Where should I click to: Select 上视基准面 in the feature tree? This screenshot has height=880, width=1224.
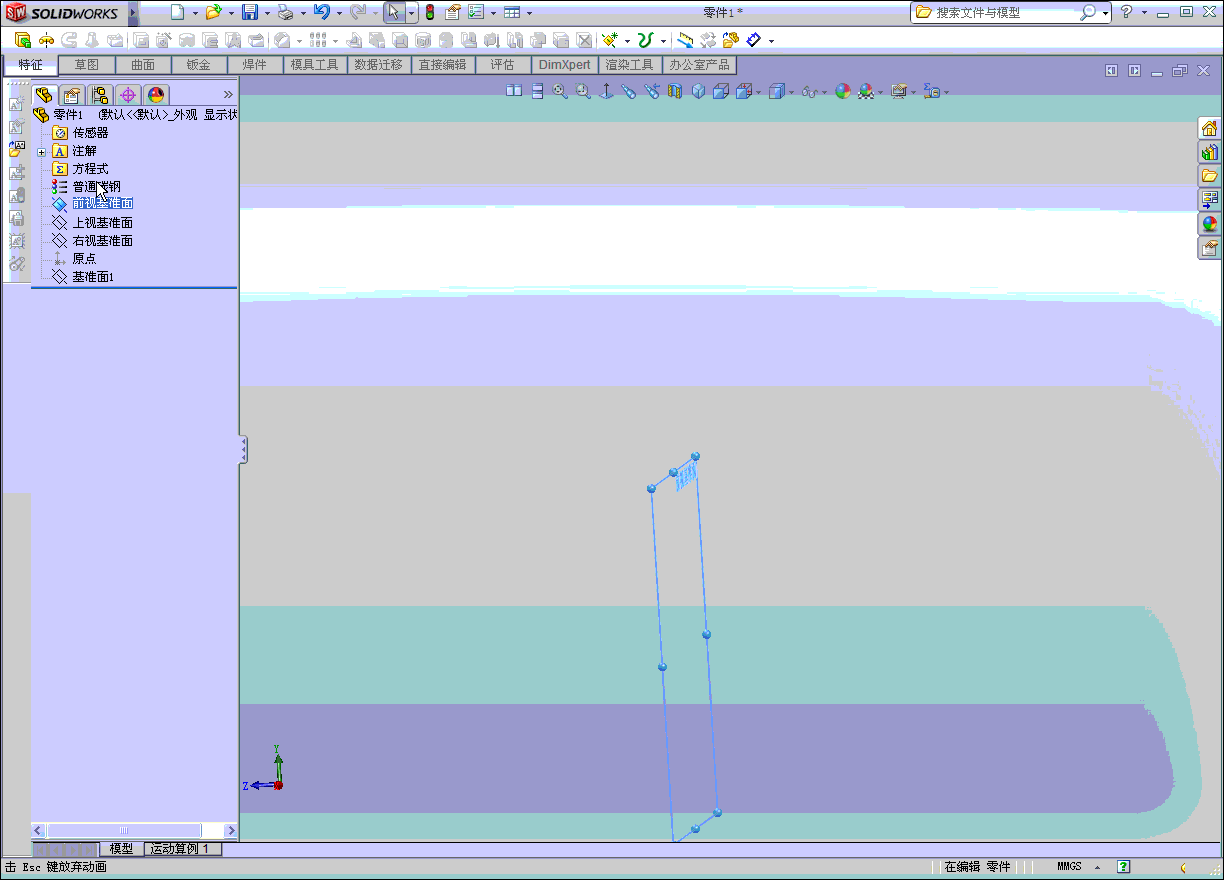[x=102, y=223]
